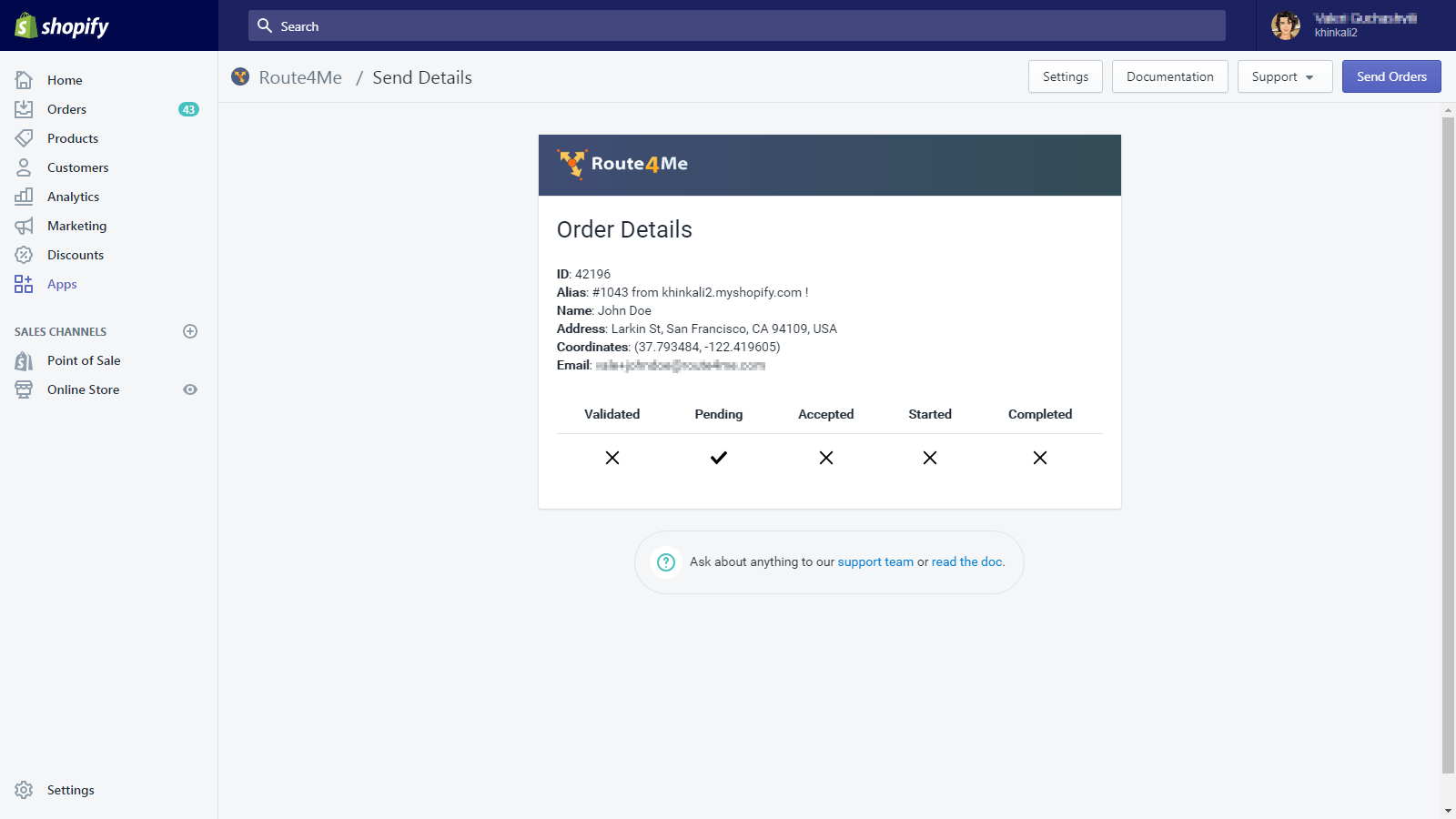Image resolution: width=1456 pixels, height=819 pixels.
Task: Click the coordinates (37.793484, -122.419605)
Action: 707,347
